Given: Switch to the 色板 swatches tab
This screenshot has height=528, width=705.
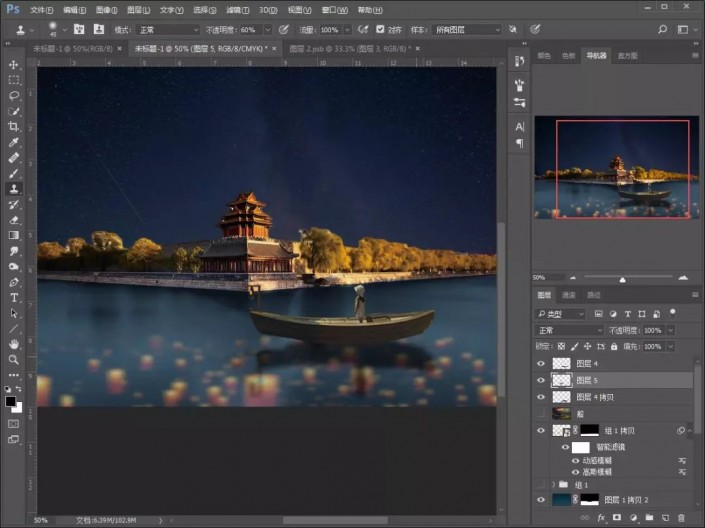Looking at the screenshot, I should (568, 56).
